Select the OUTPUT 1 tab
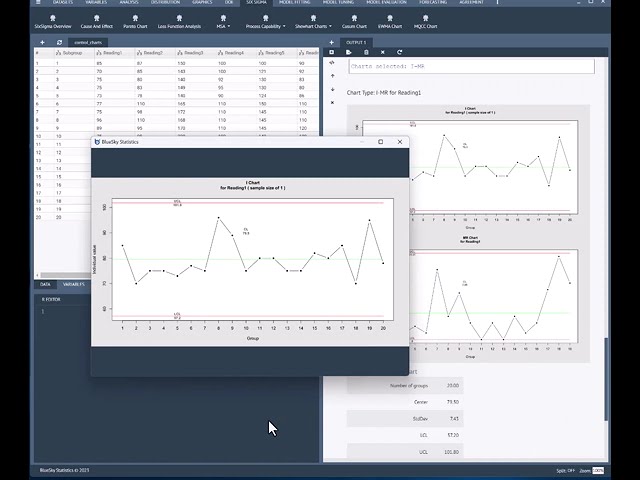This screenshot has width=640, height=480. pos(356,42)
